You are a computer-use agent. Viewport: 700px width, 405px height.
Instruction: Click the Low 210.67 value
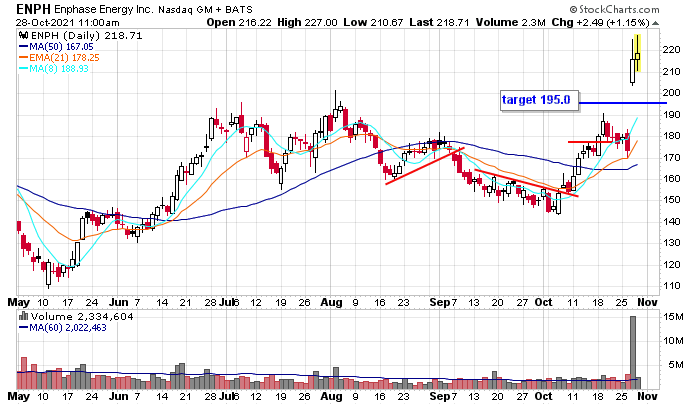(x=373, y=22)
